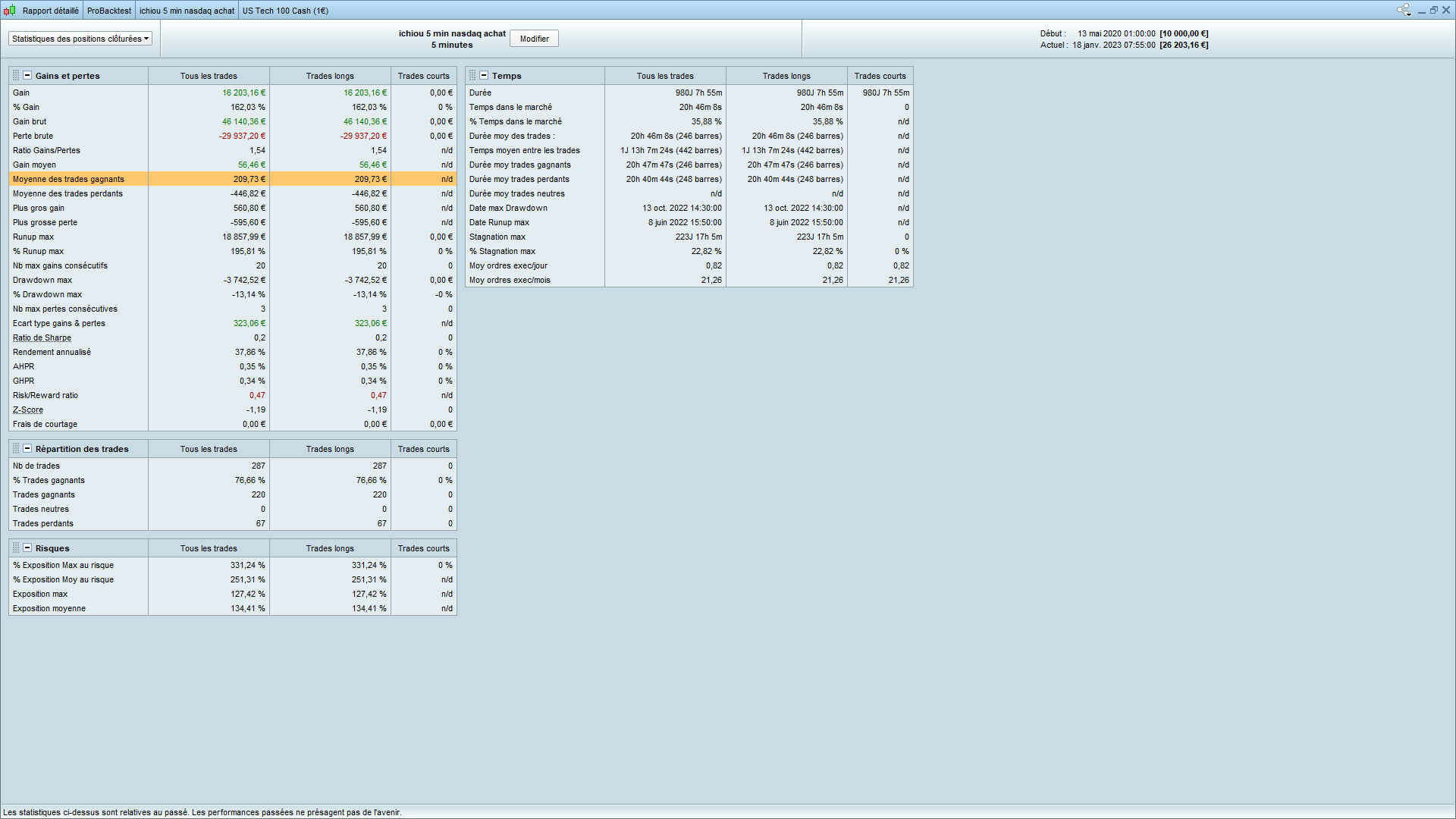Open Statistiques des positions clôturées dropdown
Viewport: 1456px width, 819px height.
80,39
